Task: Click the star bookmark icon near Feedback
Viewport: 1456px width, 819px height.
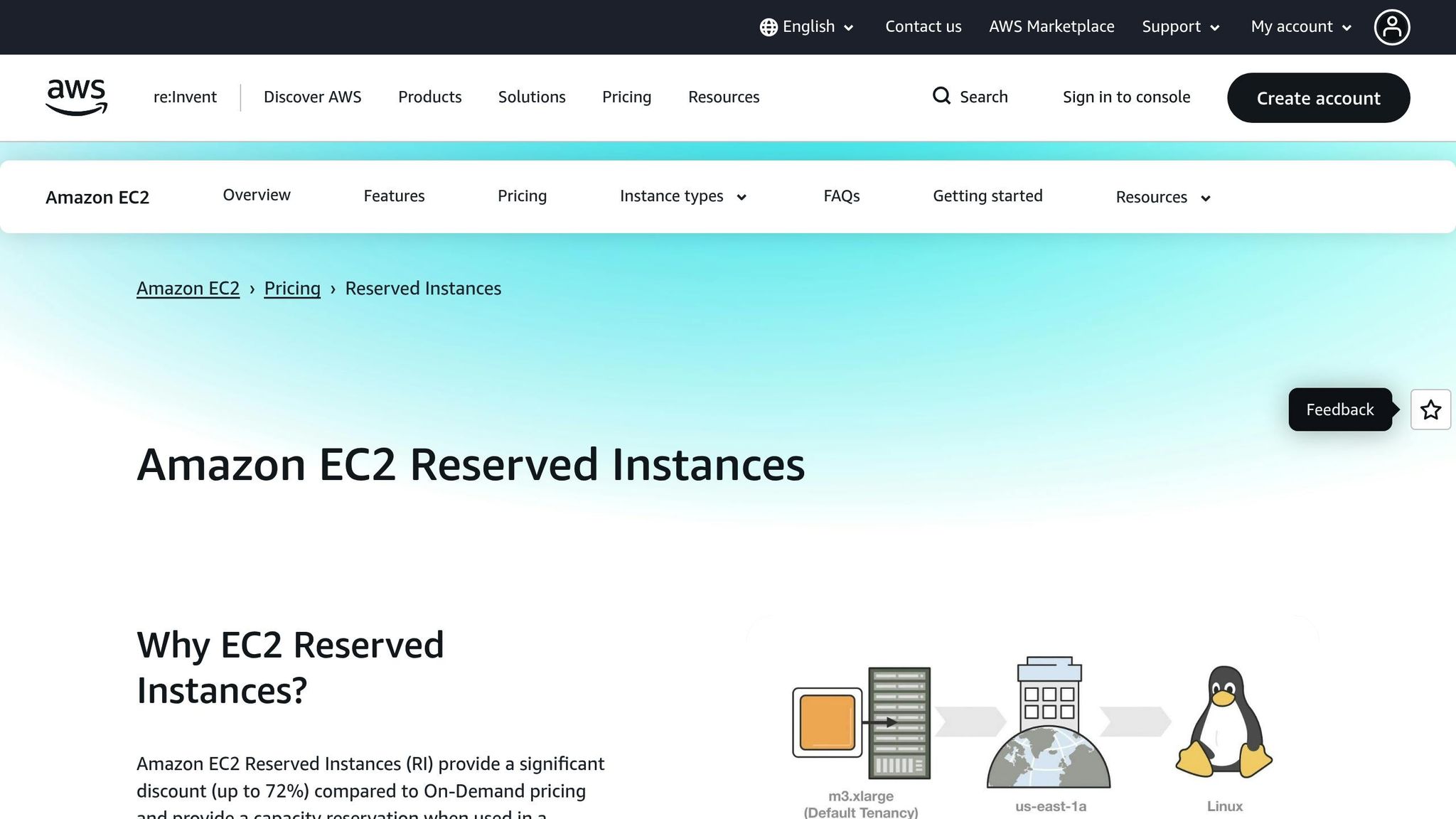Action: pos(1430,409)
